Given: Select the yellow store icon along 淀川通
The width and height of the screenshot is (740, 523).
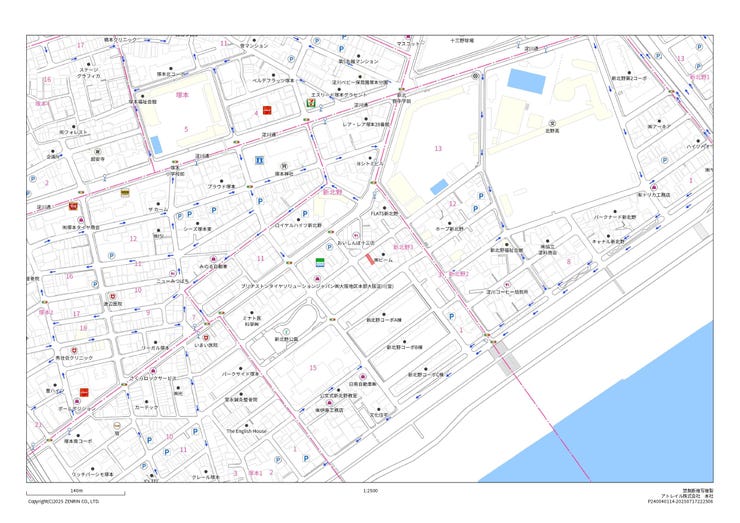Looking at the screenshot, I should pyautogui.click(x=125, y=193).
